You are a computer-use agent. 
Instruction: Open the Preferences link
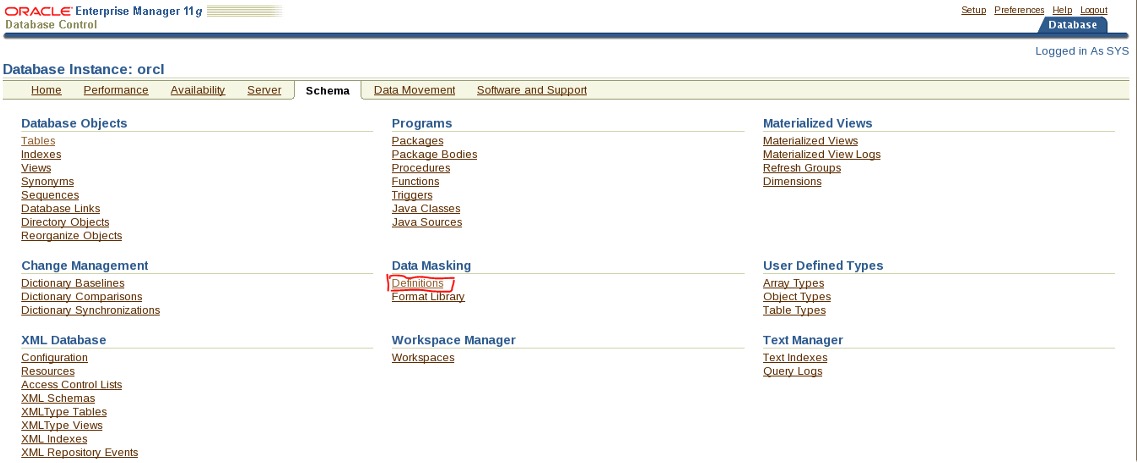[x=1019, y=10]
